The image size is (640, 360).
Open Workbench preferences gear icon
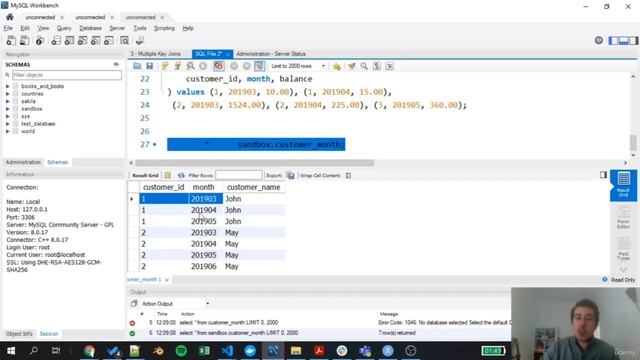click(x=598, y=40)
